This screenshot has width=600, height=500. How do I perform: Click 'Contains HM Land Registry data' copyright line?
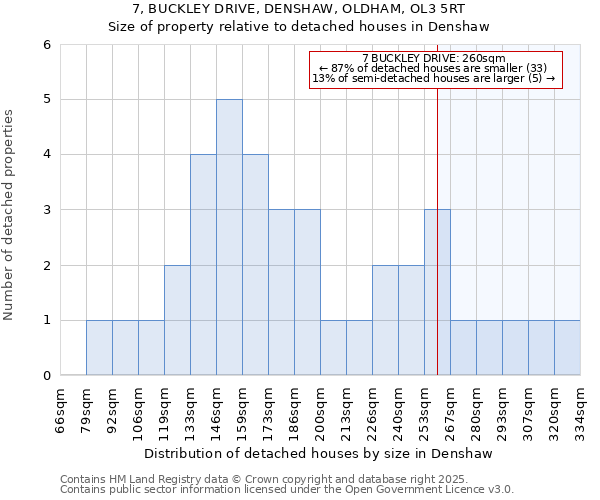264,479
